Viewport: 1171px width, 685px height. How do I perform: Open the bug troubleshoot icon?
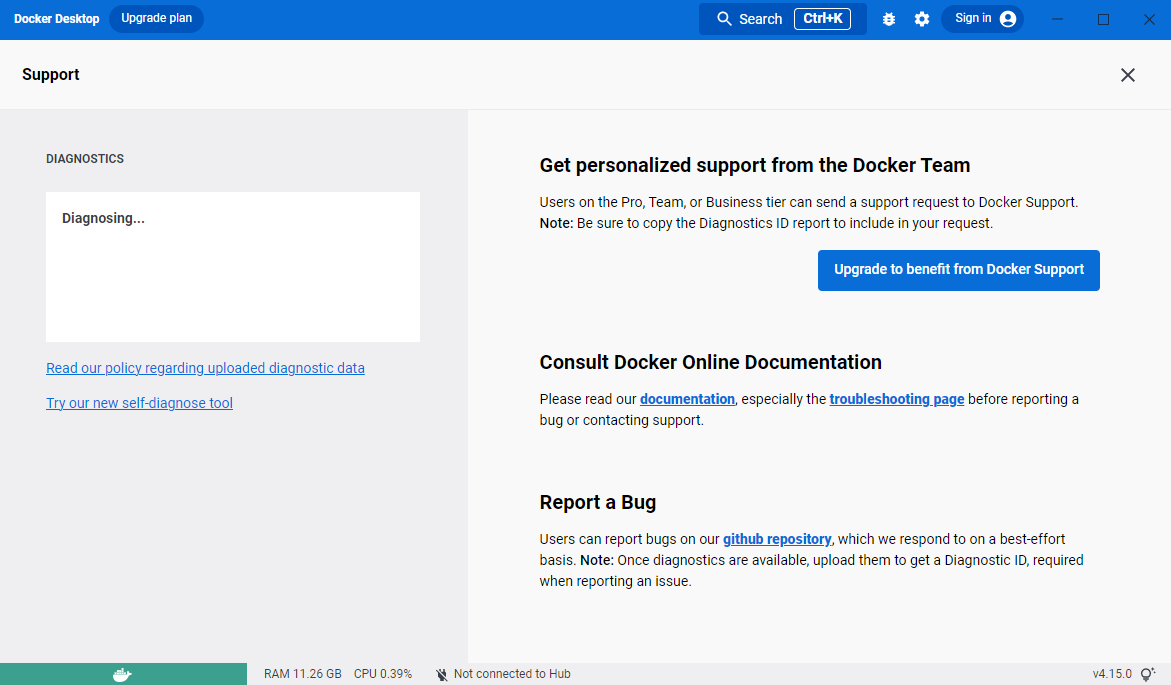tap(889, 19)
